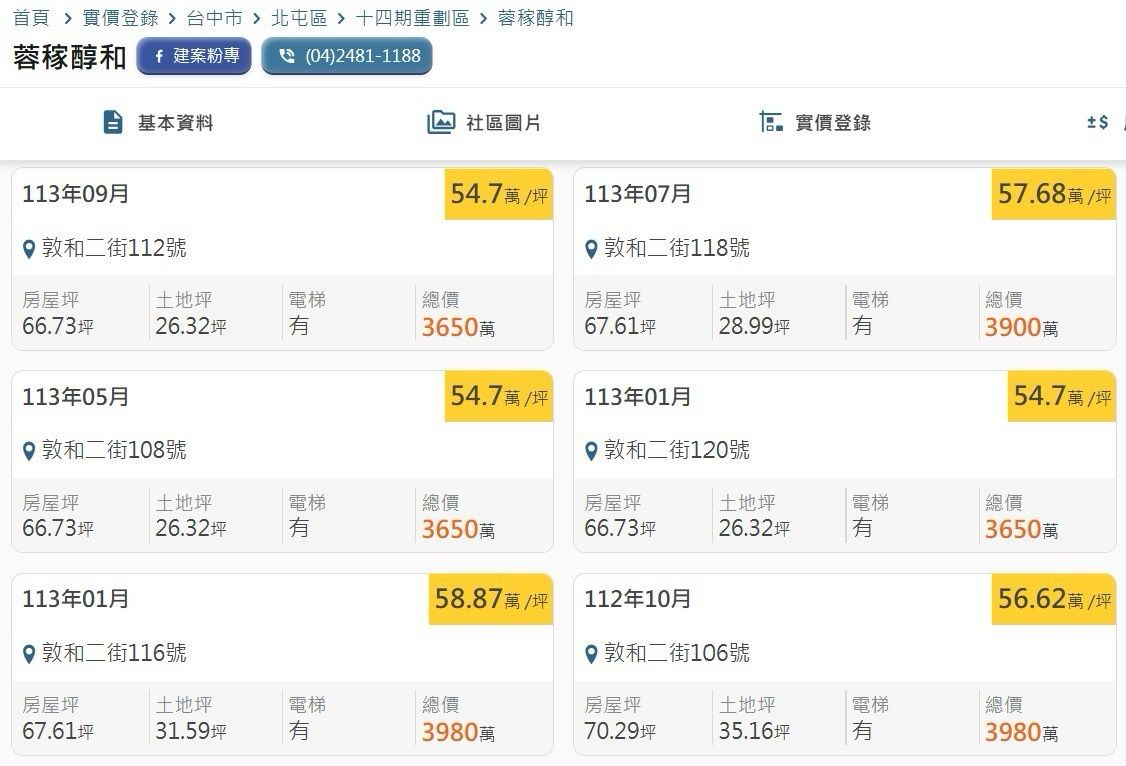Viewport: 1126px width, 766px height.
Task: Click the 社區圖片 gallery icon
Action: pyautogui.click(x=441, y=122)
